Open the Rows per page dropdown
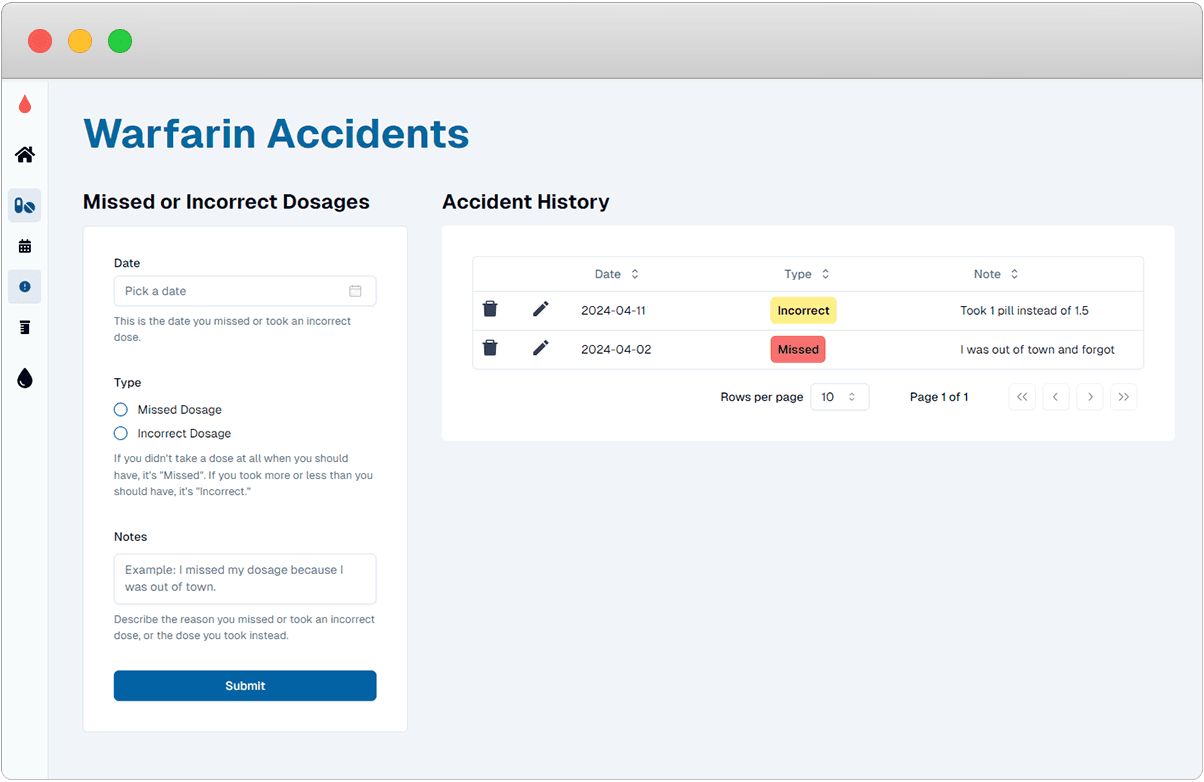Screen dimensions: 1204x782 (839, 397)
